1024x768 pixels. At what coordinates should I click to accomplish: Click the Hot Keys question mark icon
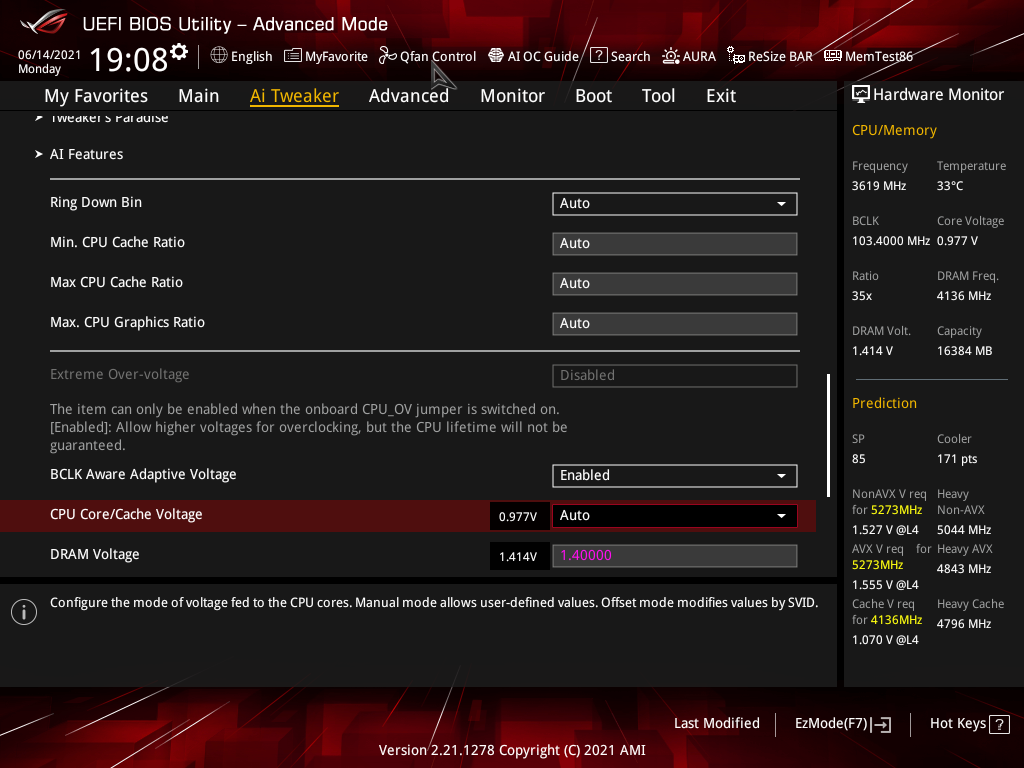[x=999, y=724]
